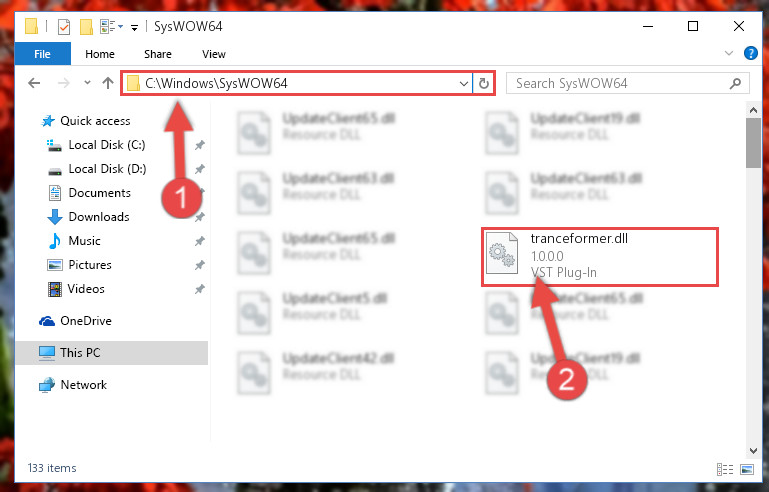Click the Properties icon in quick access toolbar

(64, 26)
